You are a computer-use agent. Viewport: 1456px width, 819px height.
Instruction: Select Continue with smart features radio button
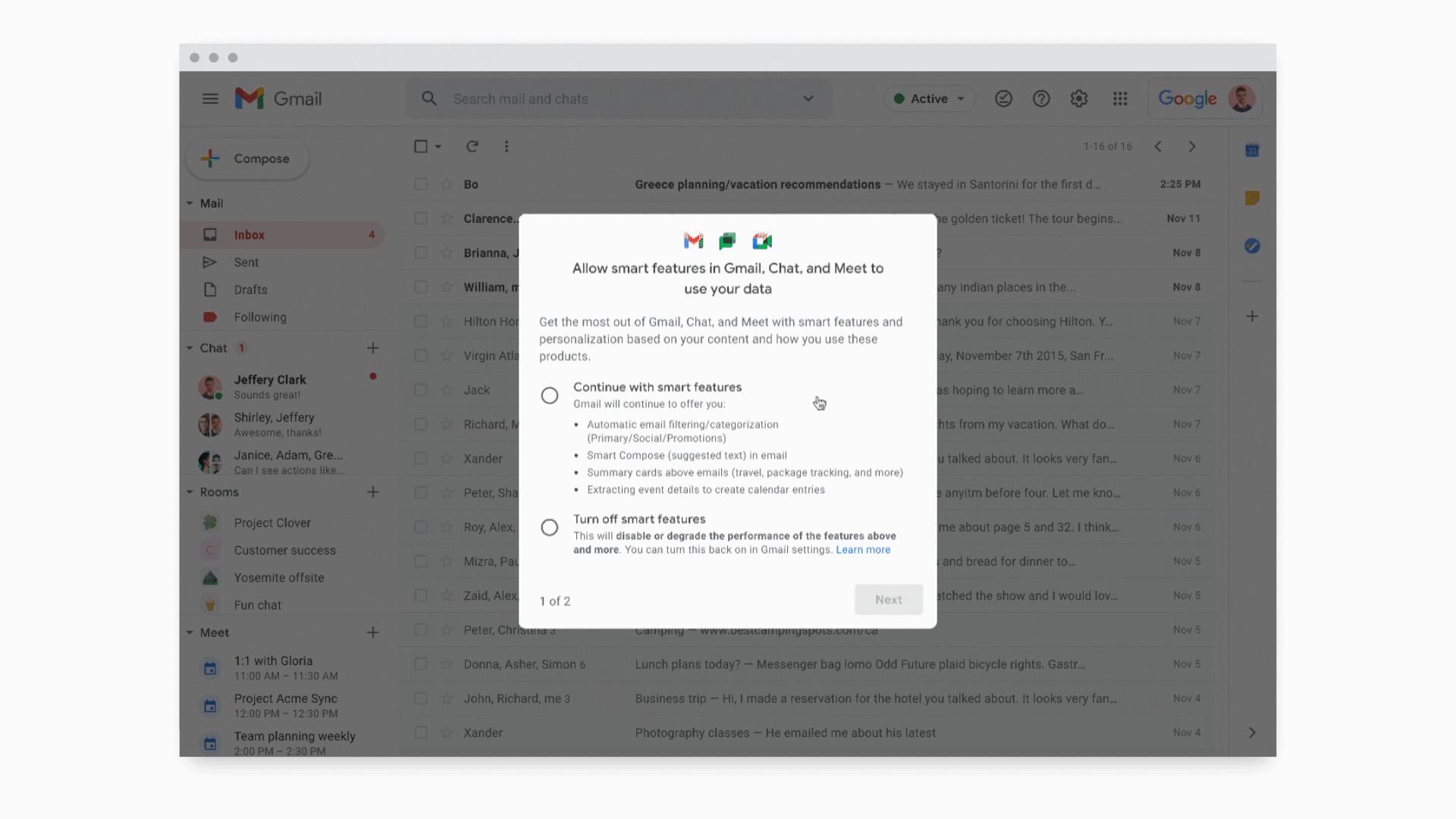[549, 394]
